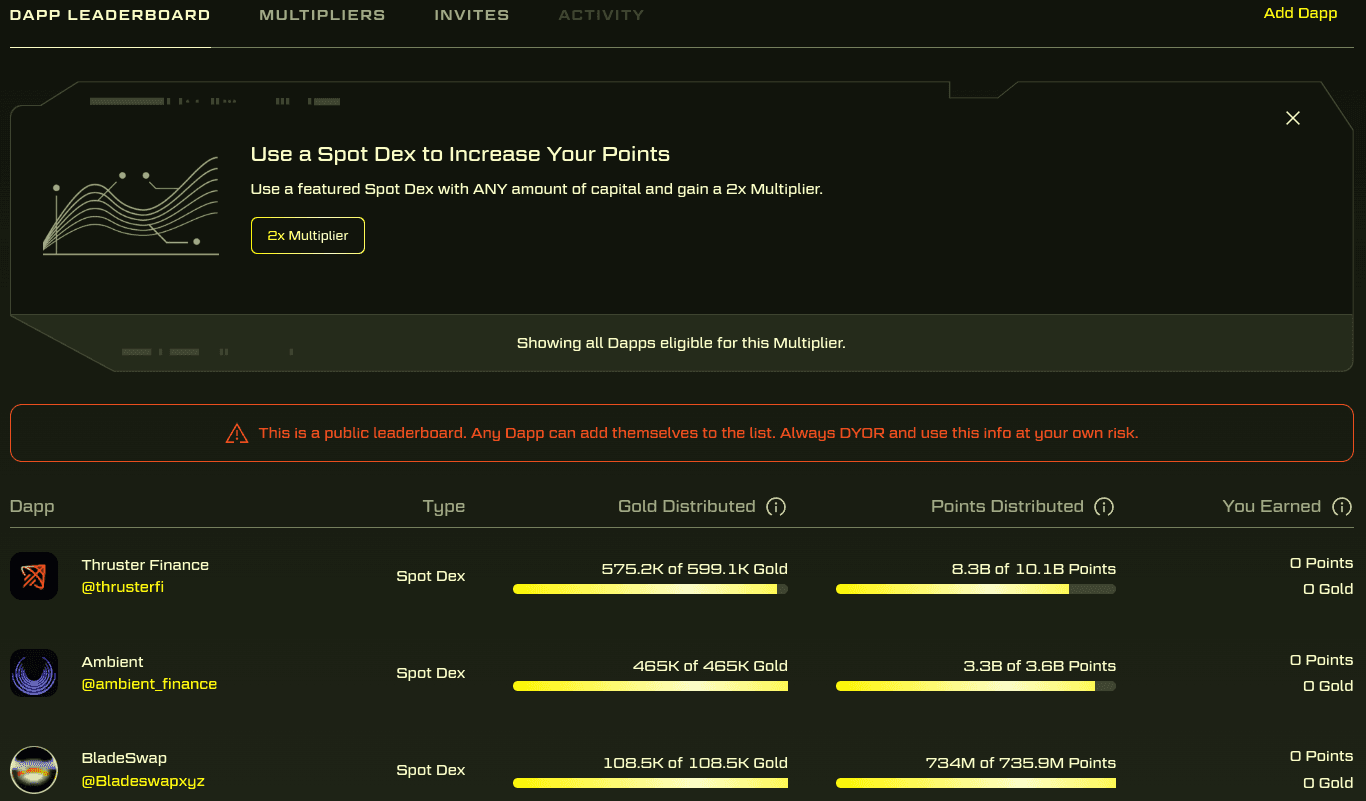Click the Gold Distributed header label
Screen dimensions: 1366x801
click(x=687, y=506)
